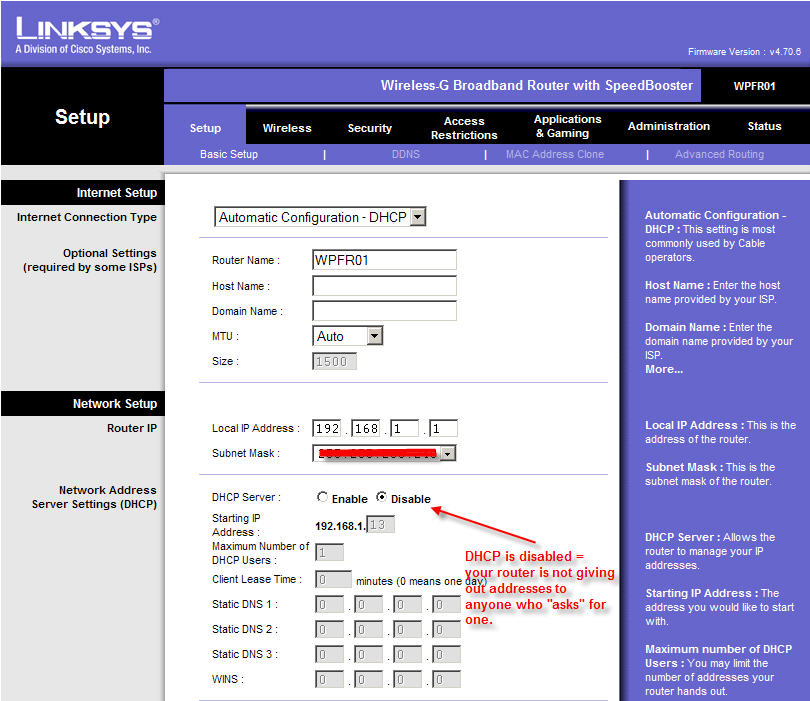This screenshot has height=701, width=810.
Task: Click the second Local IP octet 168
Action: click(x=366, y=428)
